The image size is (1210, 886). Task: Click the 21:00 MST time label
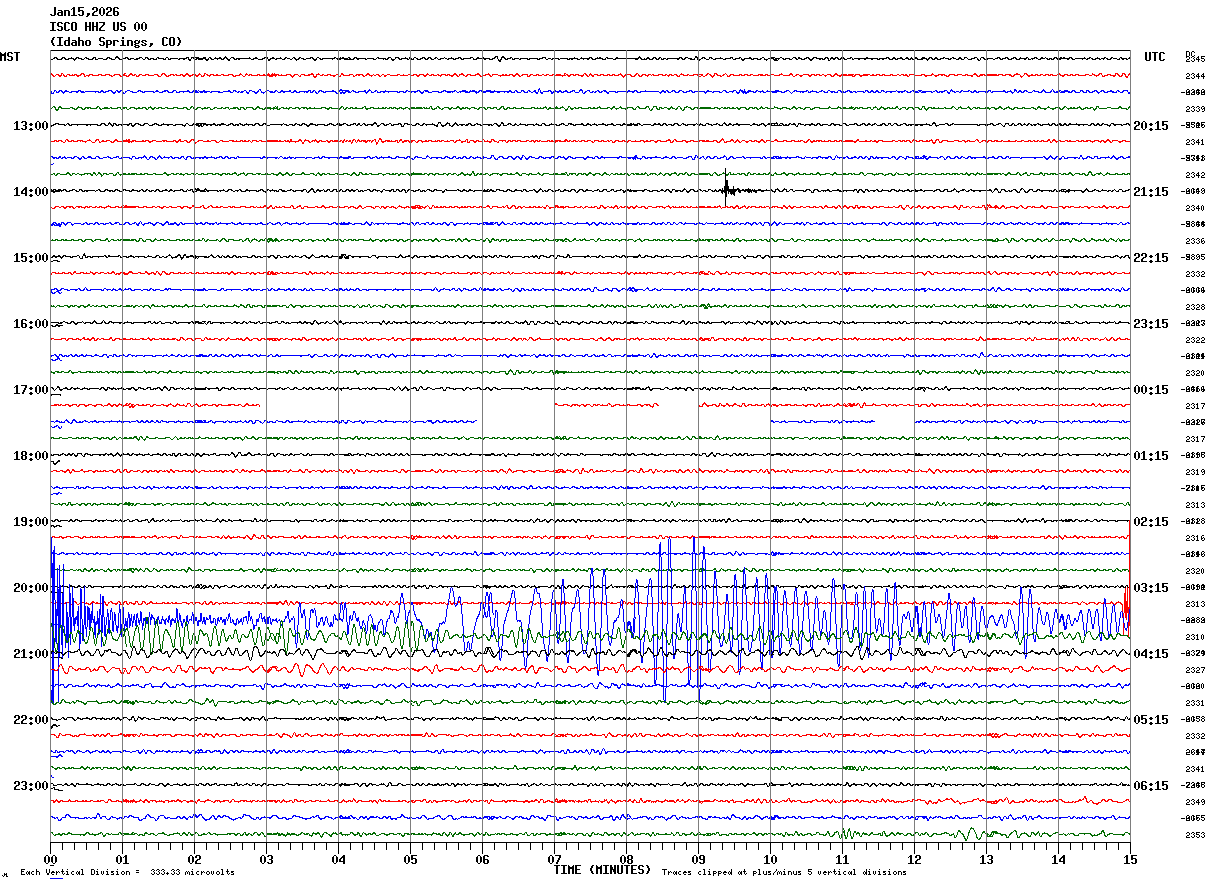30,654
